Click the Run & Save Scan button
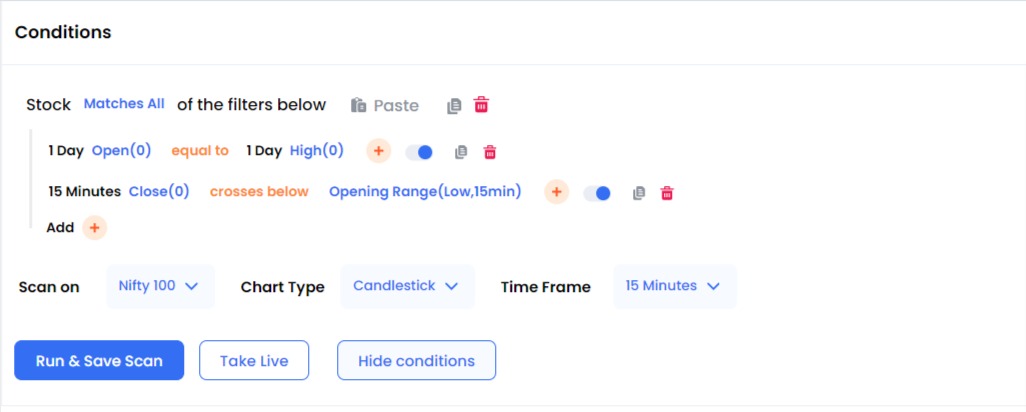The width and height of the screenshot is (1026, 412). pyautogui.click(x=99, y=361)
